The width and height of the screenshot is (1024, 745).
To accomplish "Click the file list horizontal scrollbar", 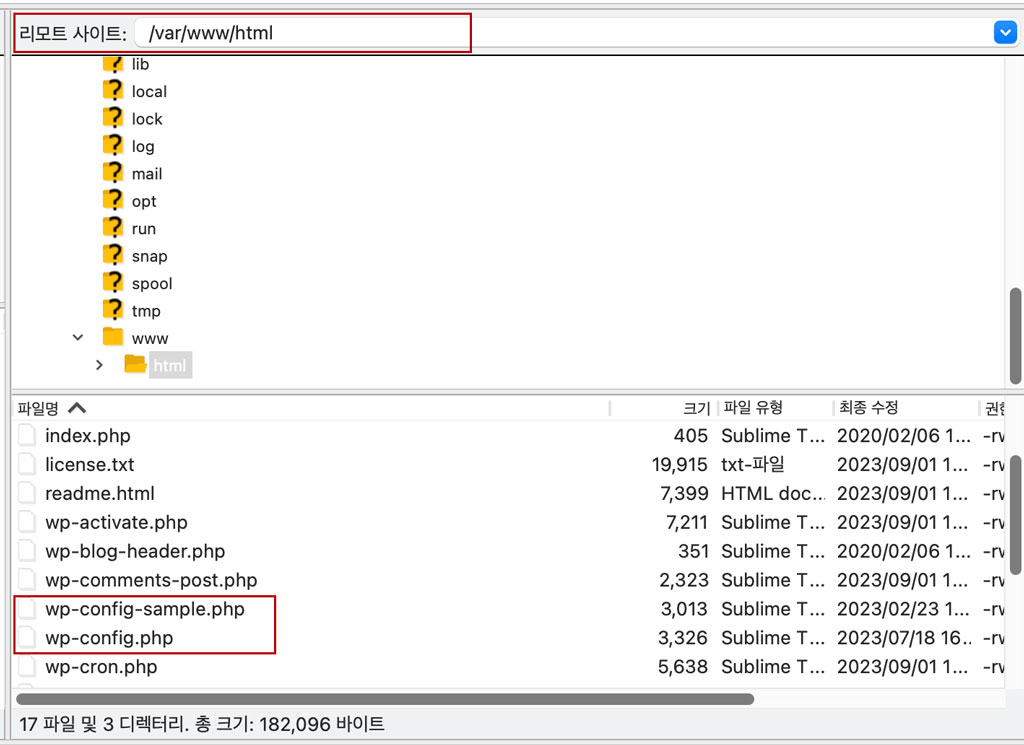I will 385,699.
